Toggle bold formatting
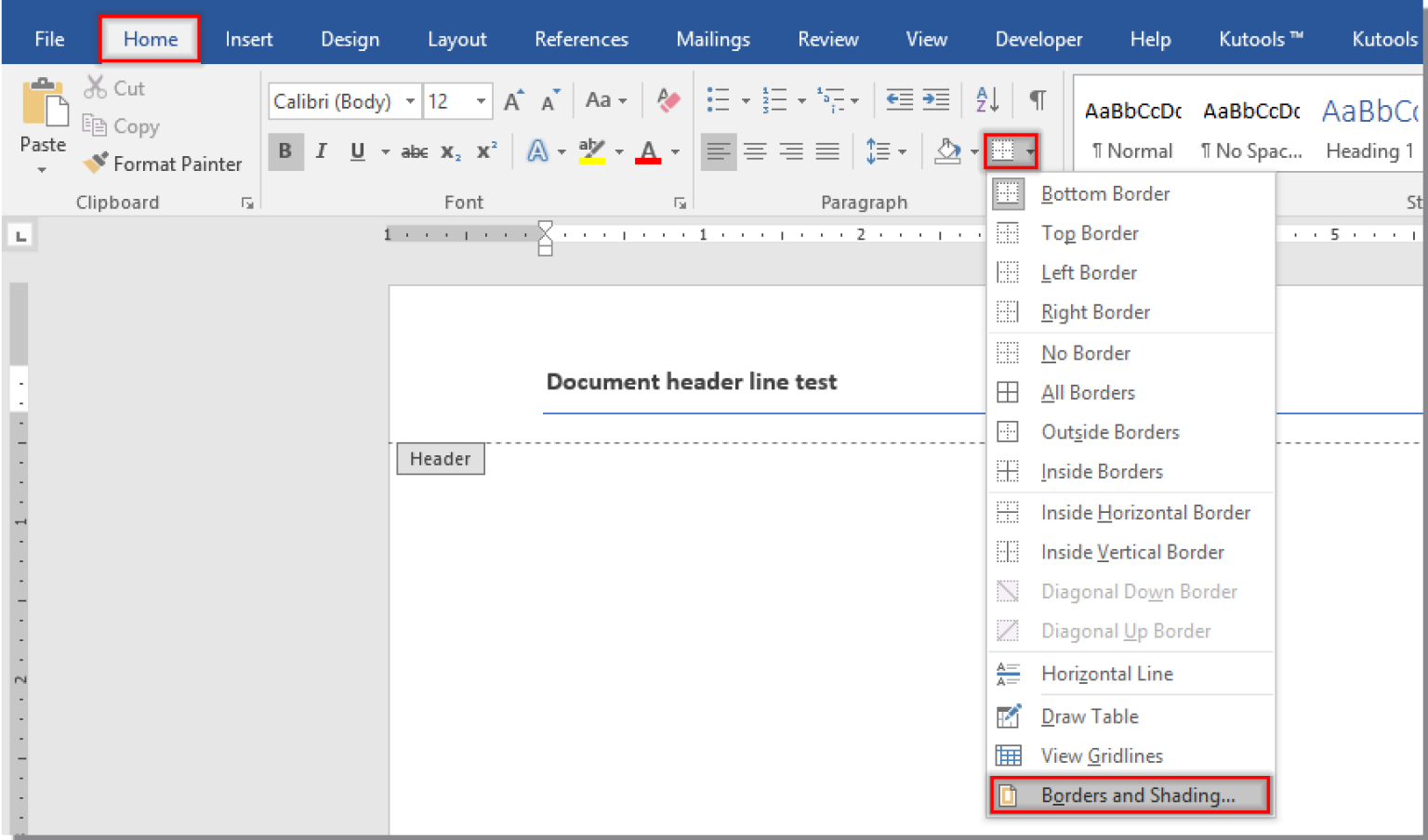Screen dimensions: 1428x840 coord(285,151)
